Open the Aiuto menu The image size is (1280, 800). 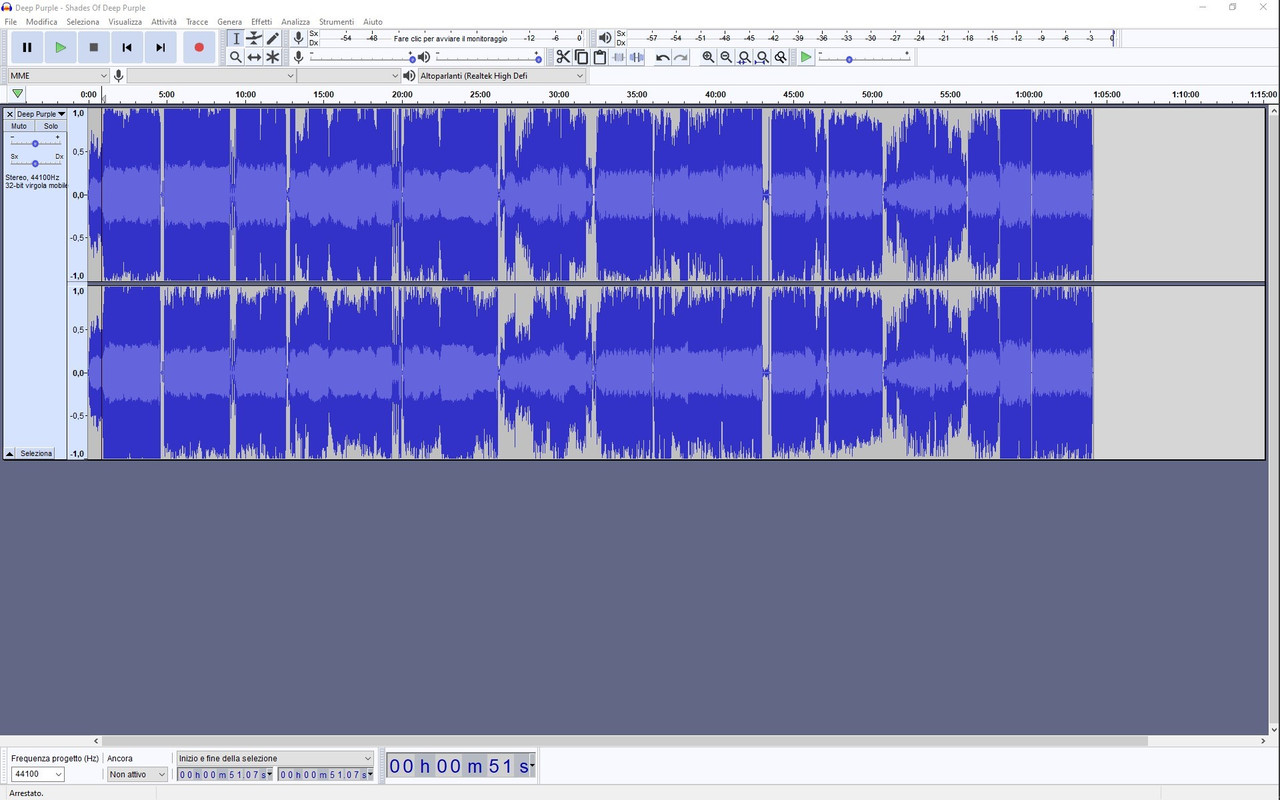[373, 21]
